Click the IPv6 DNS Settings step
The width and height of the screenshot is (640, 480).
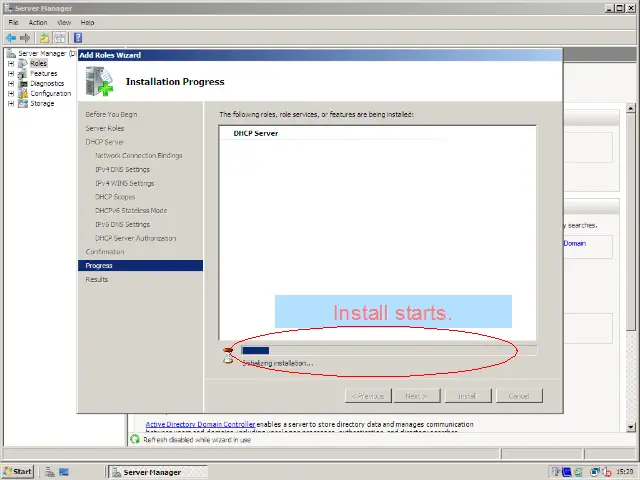[x=122, y=224]
